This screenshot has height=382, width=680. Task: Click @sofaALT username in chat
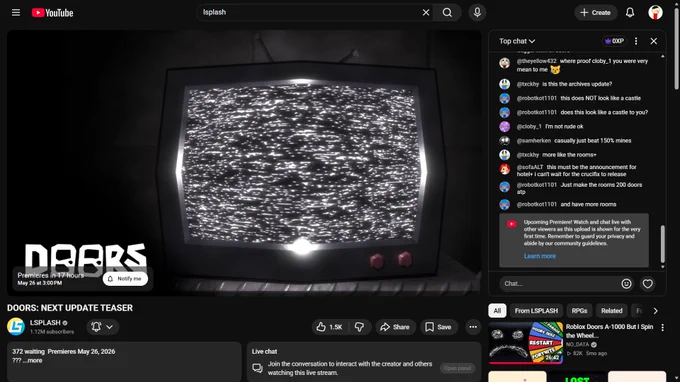pos(530,167)
